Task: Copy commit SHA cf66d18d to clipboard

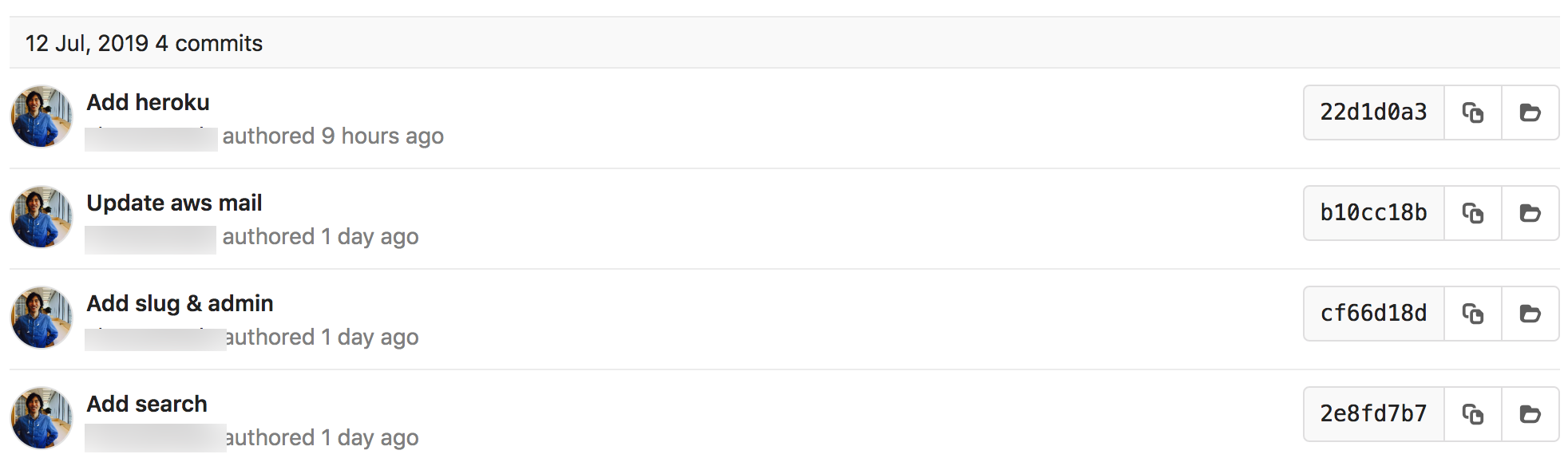Action: (1473, 314)
